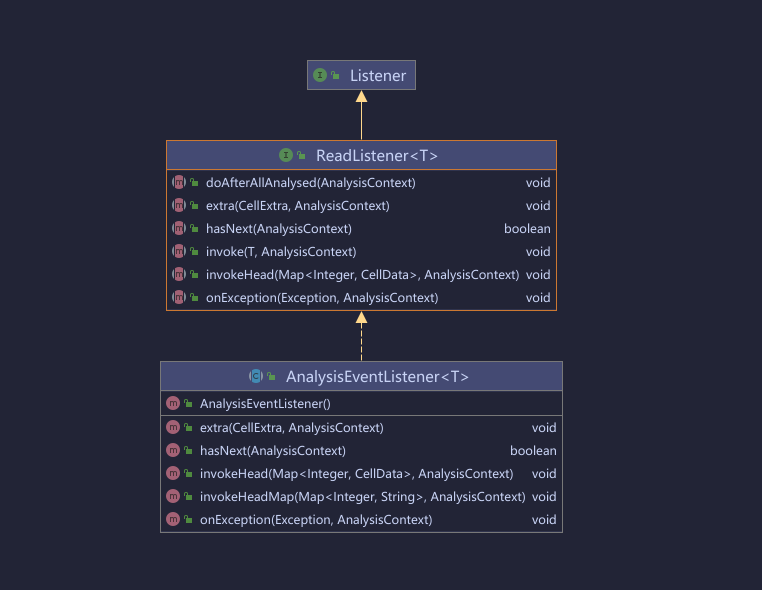This screenshot has height=590, width=762.
Task: Select the doAfterAllAnalysed(AnalysisContext) method row
Action: [310, 183]
